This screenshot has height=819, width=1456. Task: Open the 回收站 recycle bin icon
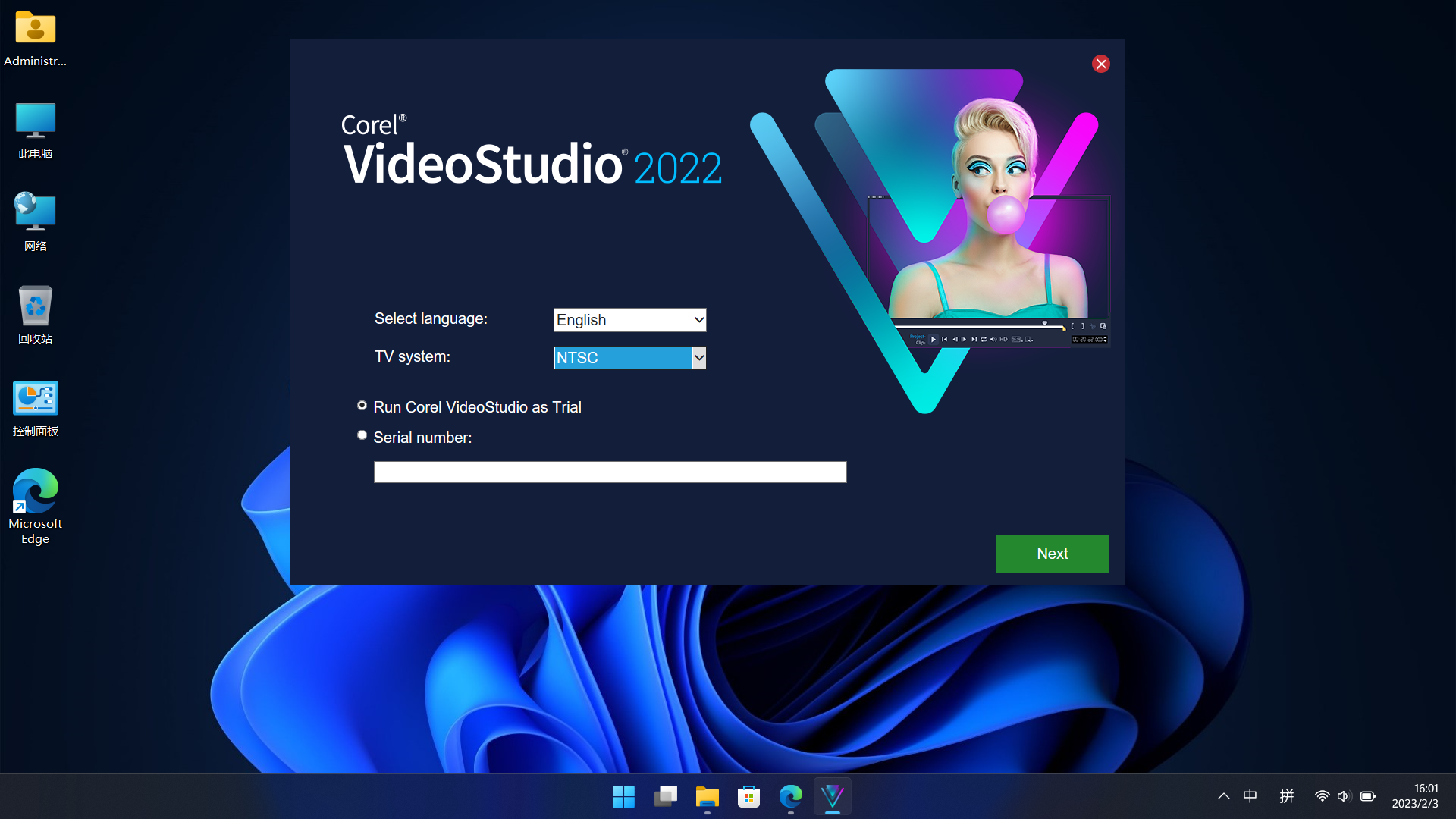click(35, 315)
